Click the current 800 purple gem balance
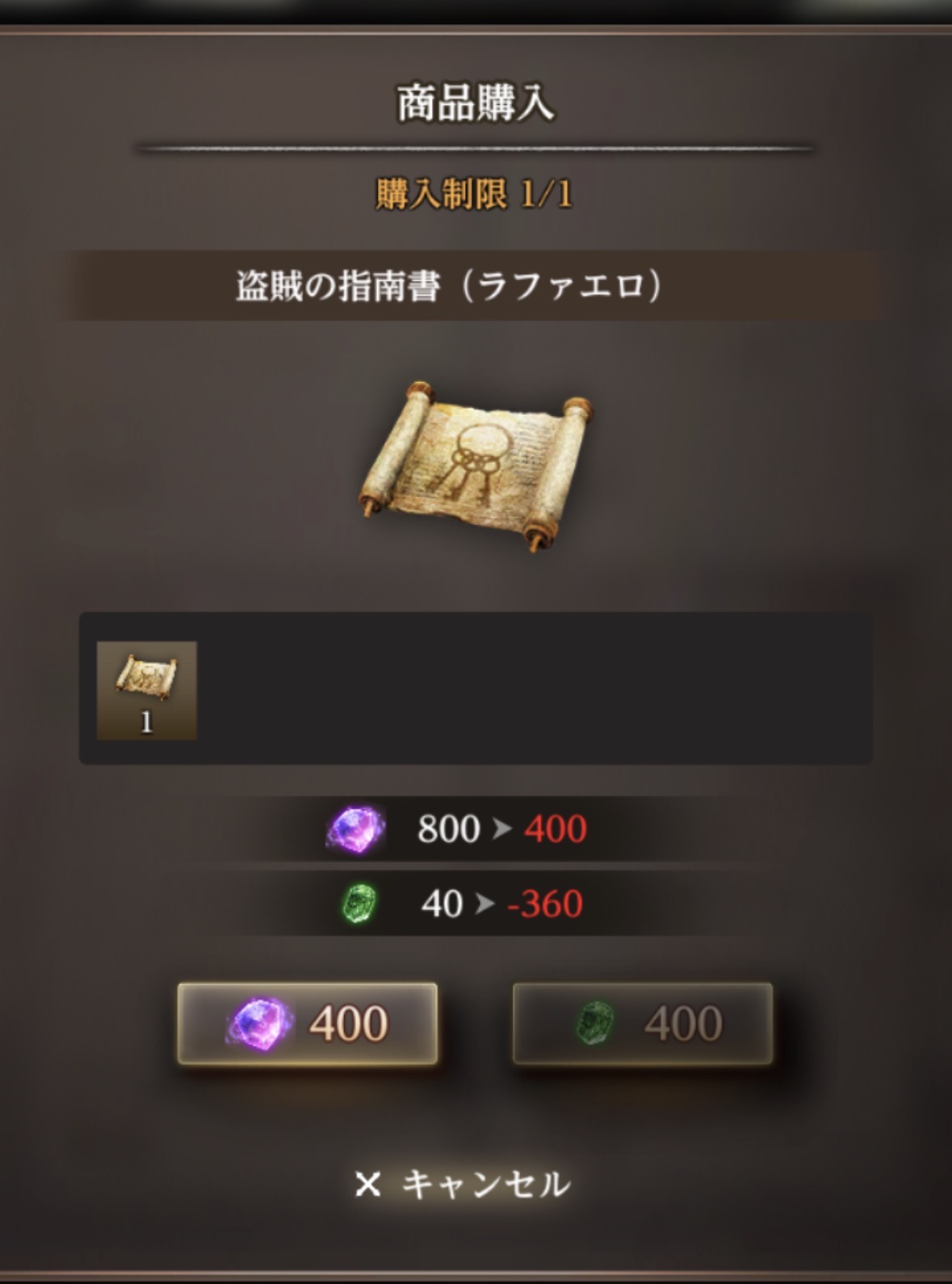The width and height of the screenshot is (952, 1284). 448,829
